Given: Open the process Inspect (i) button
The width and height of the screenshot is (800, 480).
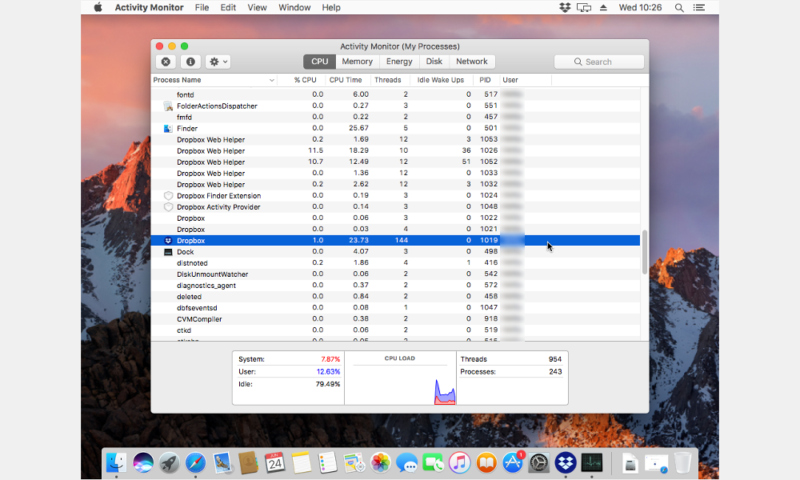Looking at the screenshot, I should point(190,62).
